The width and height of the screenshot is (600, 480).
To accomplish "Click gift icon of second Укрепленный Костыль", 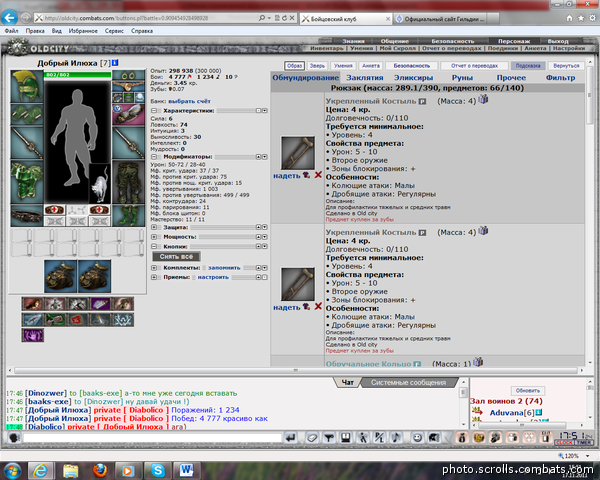I will coord(483,231).
